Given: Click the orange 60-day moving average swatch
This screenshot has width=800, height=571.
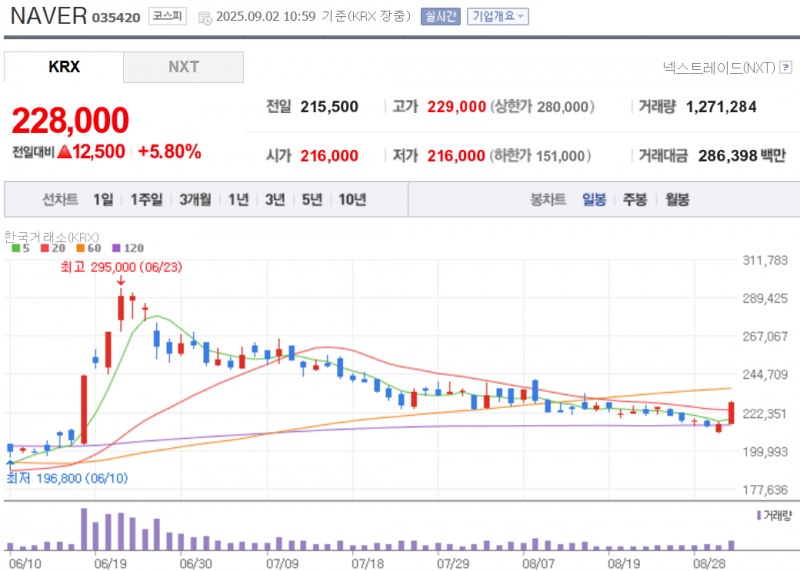Looking at the screenshot, I should pyautogui.click(x=80, y=249).
